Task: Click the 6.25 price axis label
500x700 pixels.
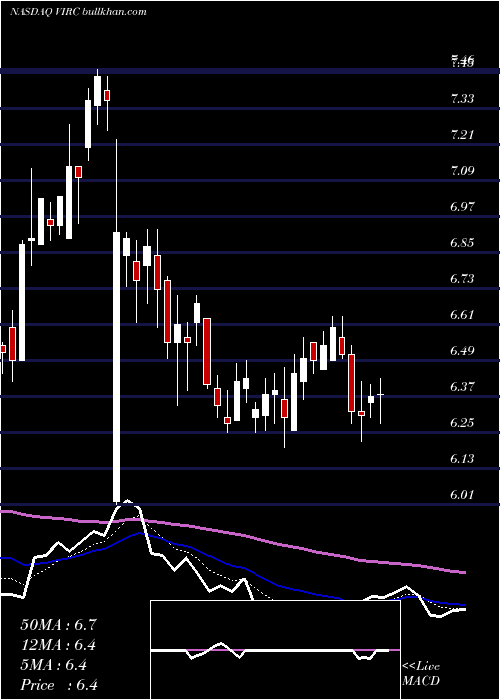Action: [462, 423]
